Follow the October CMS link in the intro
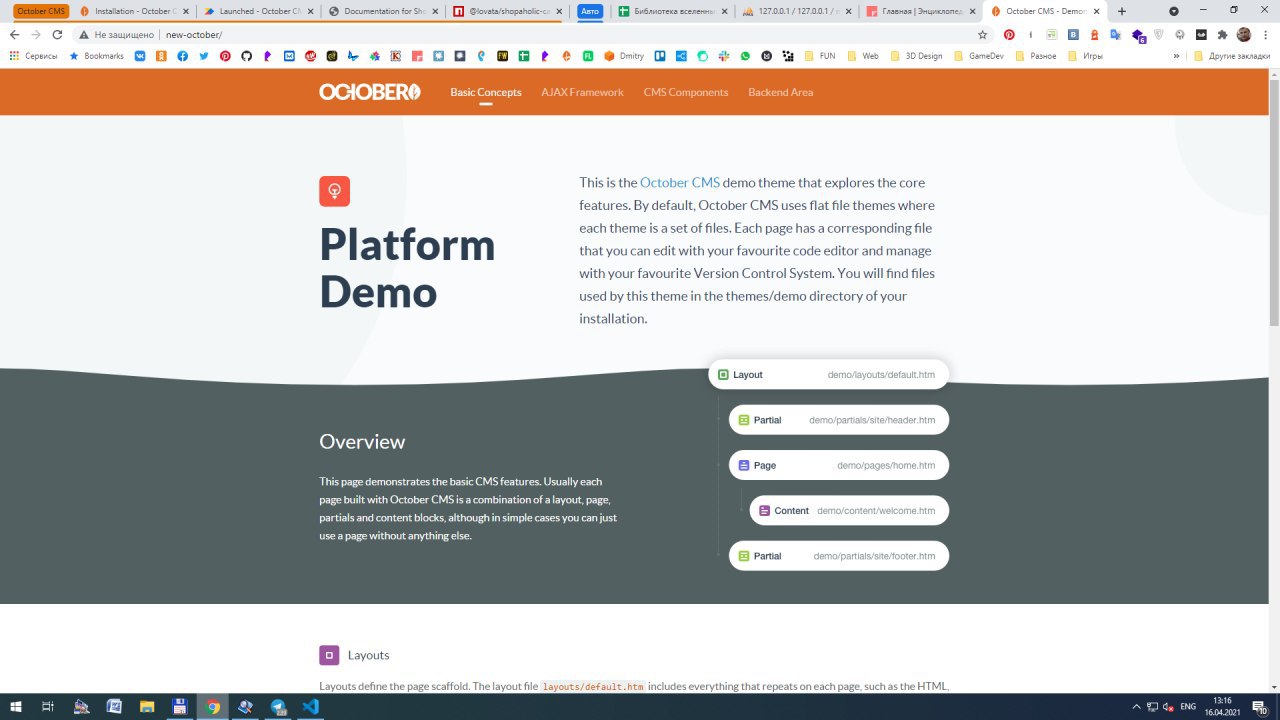The image size is (1280, 720). tap(680, 182)
